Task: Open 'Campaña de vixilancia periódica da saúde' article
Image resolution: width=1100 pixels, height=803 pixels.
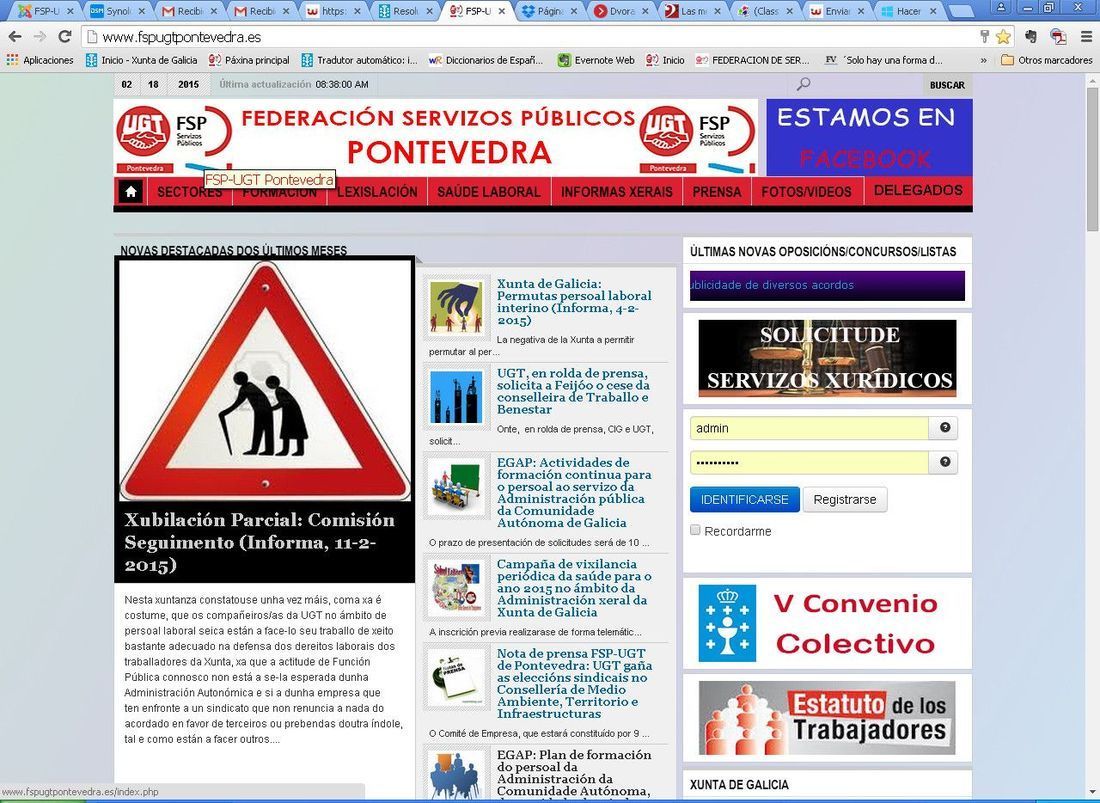Action: pos(574,588)
